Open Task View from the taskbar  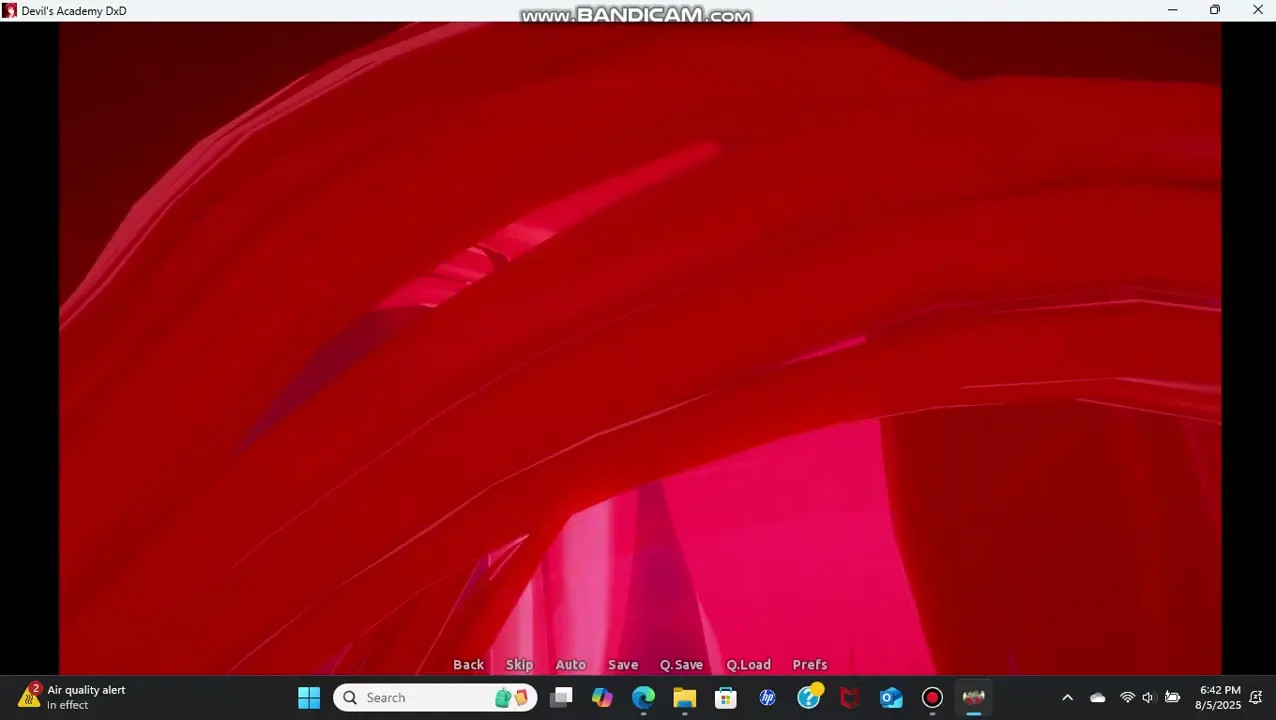pyautogui.click(x=561, y=697)
